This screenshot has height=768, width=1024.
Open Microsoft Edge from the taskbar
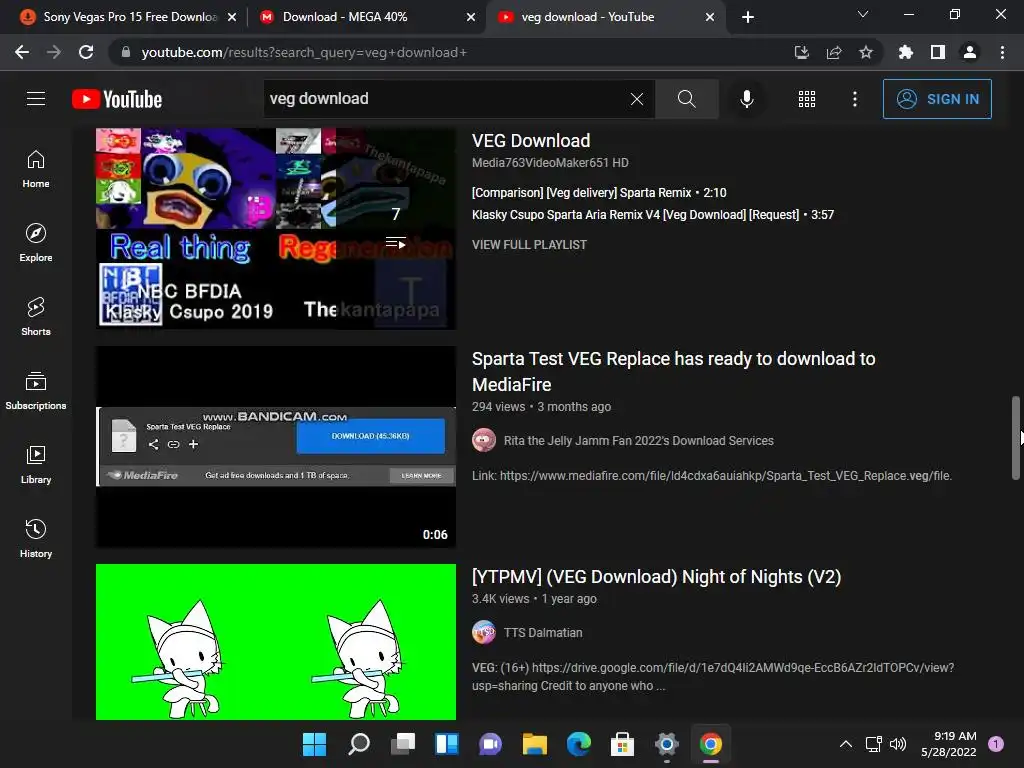pyautogui.click(x=579, y=744)
